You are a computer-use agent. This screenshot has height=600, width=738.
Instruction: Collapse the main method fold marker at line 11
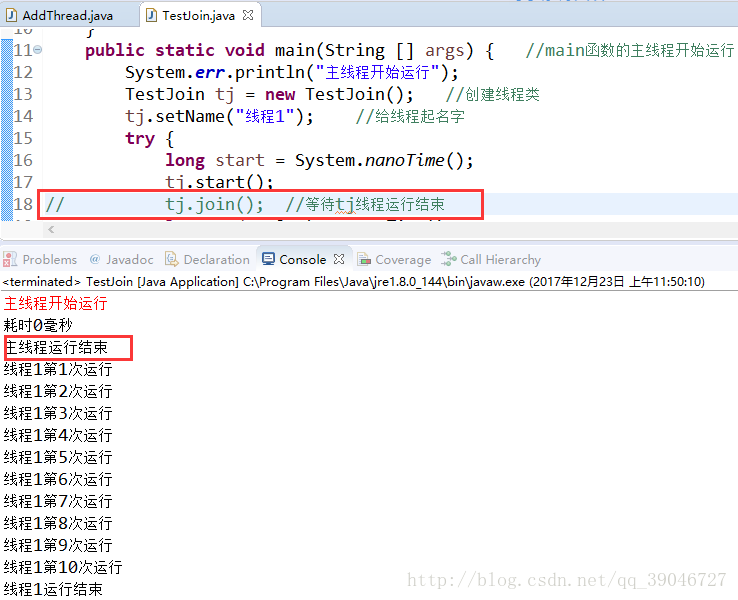click(38, 49)
